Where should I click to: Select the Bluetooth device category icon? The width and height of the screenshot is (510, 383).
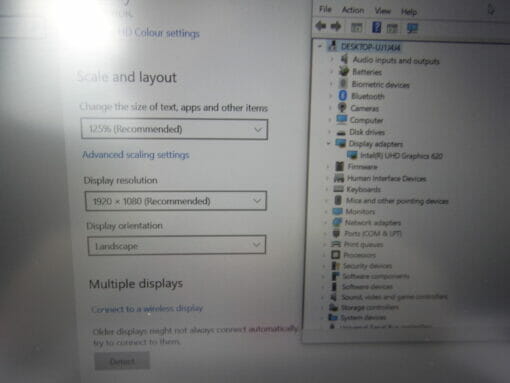343,96
